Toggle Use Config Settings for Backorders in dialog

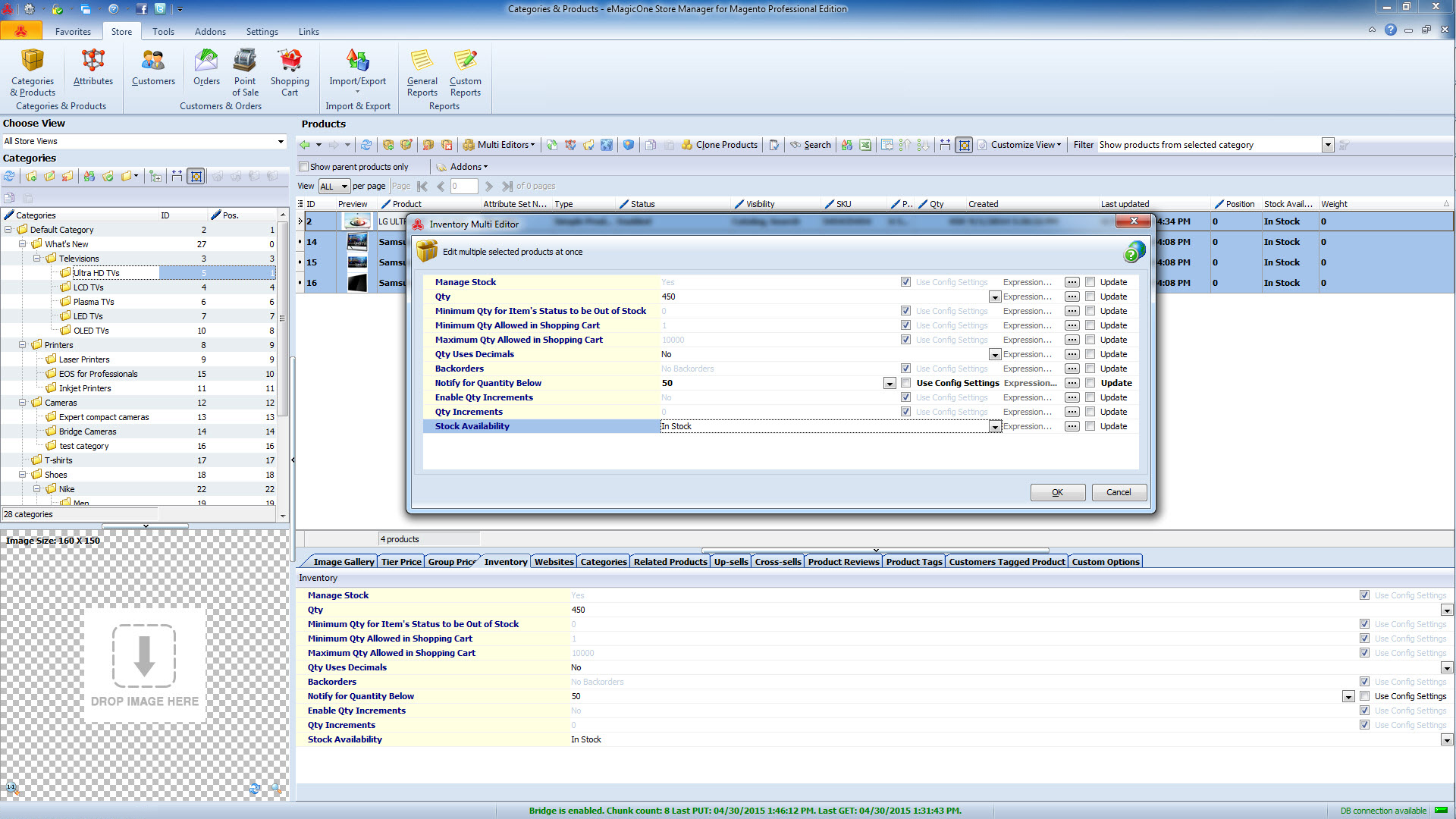point(905,369)
